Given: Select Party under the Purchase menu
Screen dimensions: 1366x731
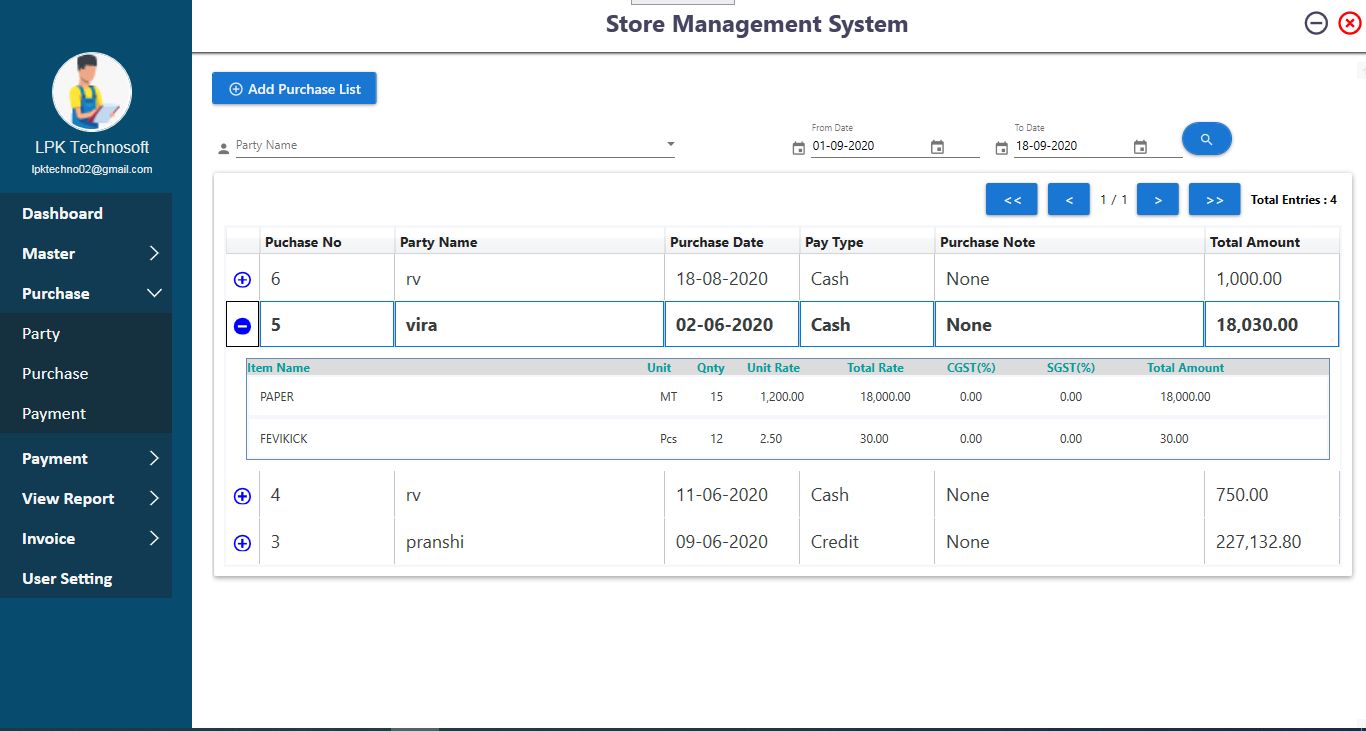Looking at the screenshot, I should point(41,334).
